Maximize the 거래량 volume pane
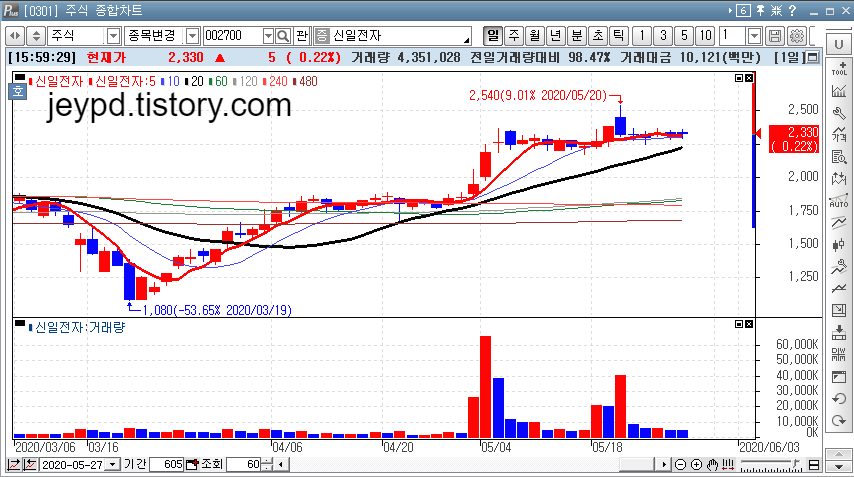 [739, 324]
